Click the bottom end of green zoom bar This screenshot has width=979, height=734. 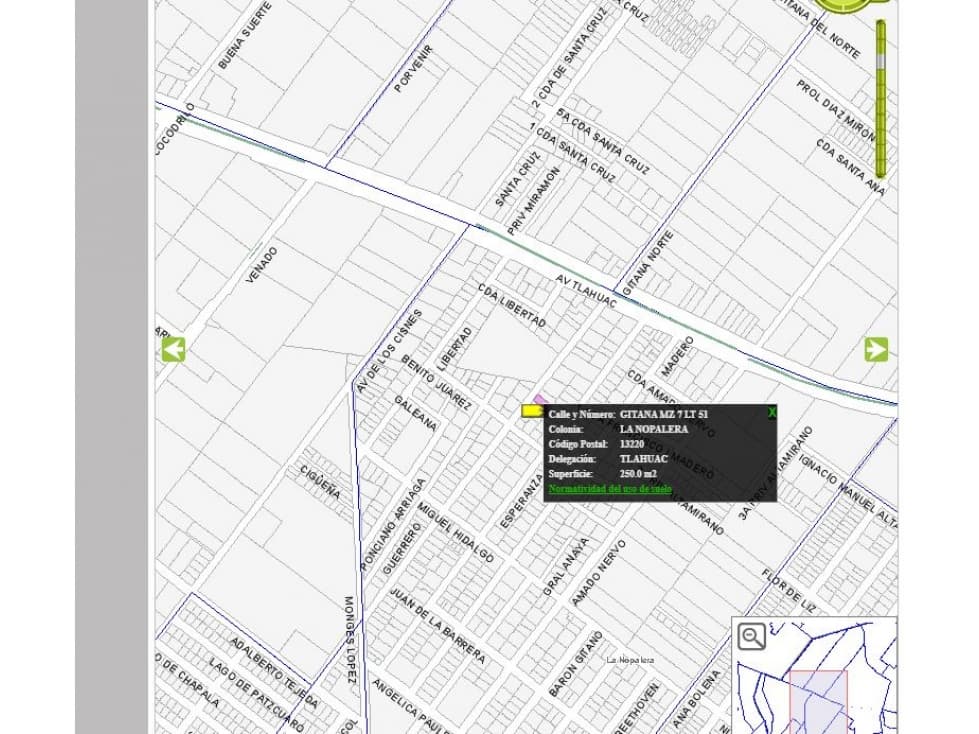(x=880, y=172)
